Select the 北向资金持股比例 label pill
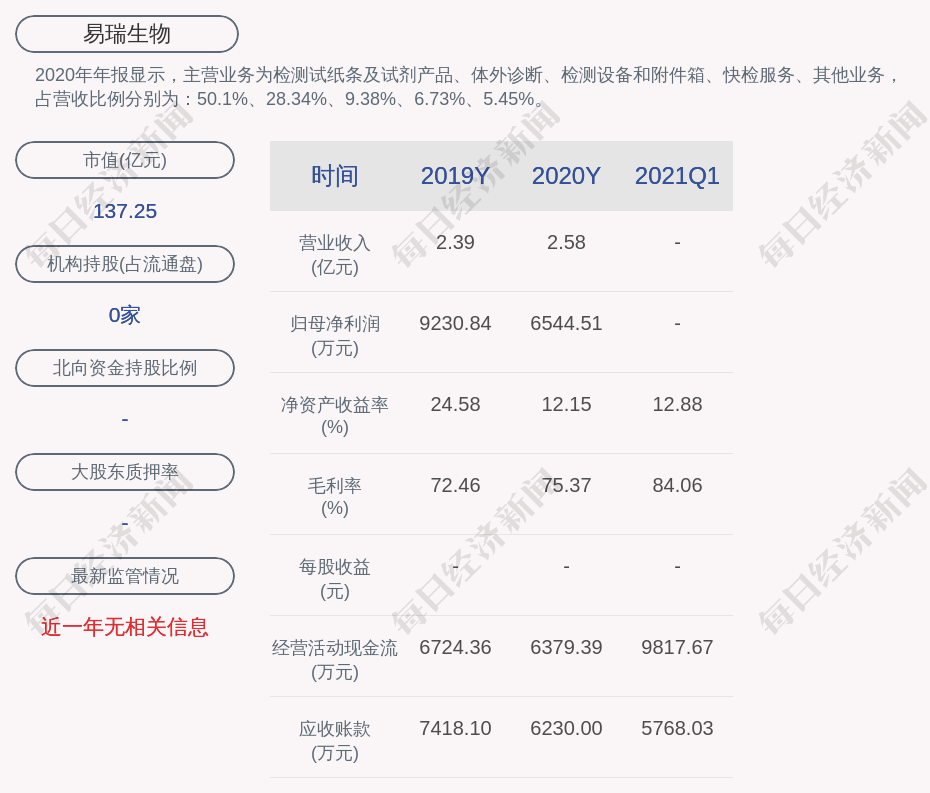 125,368
